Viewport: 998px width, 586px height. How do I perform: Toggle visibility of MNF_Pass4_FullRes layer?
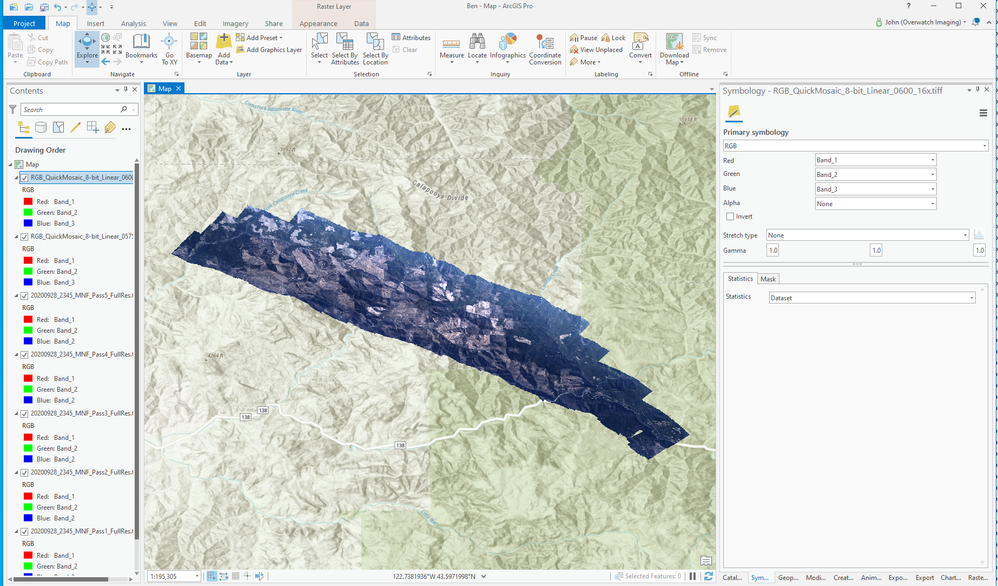[24, 354]
